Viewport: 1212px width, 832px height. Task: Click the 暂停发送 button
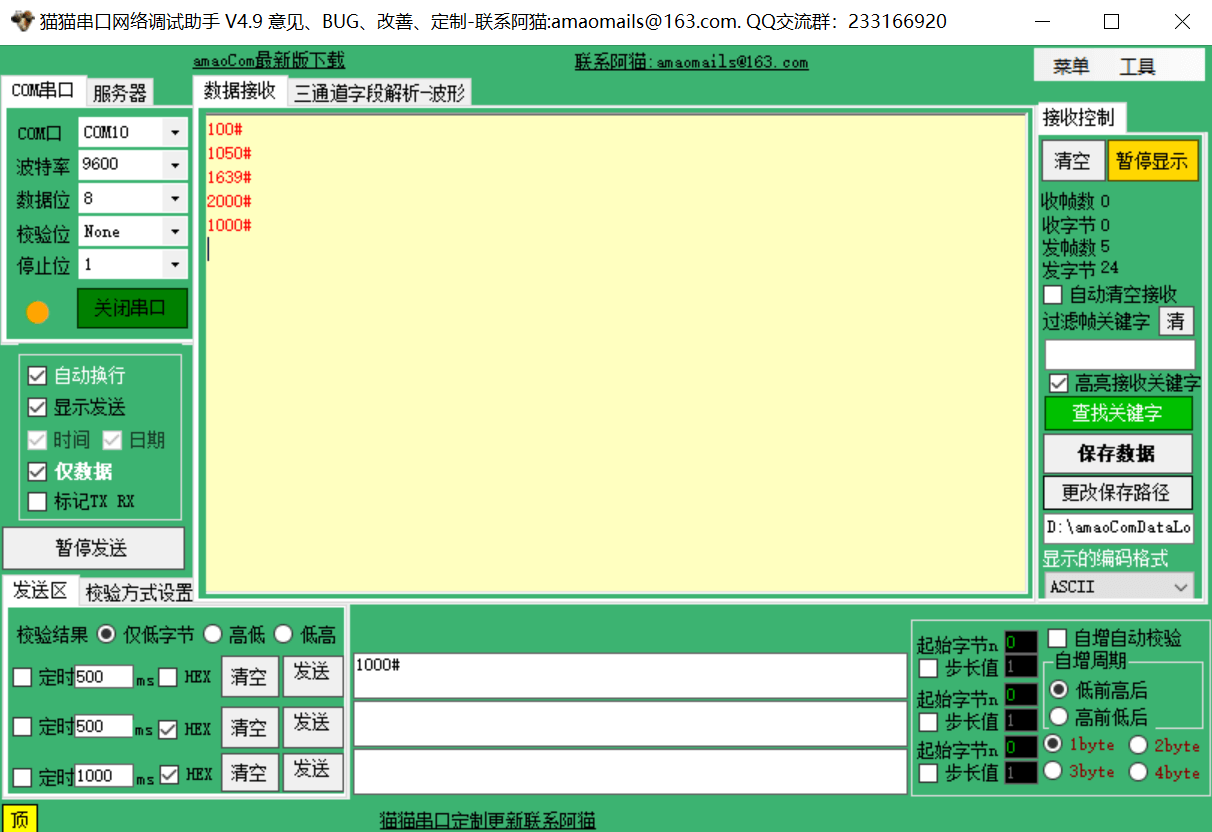93,548
